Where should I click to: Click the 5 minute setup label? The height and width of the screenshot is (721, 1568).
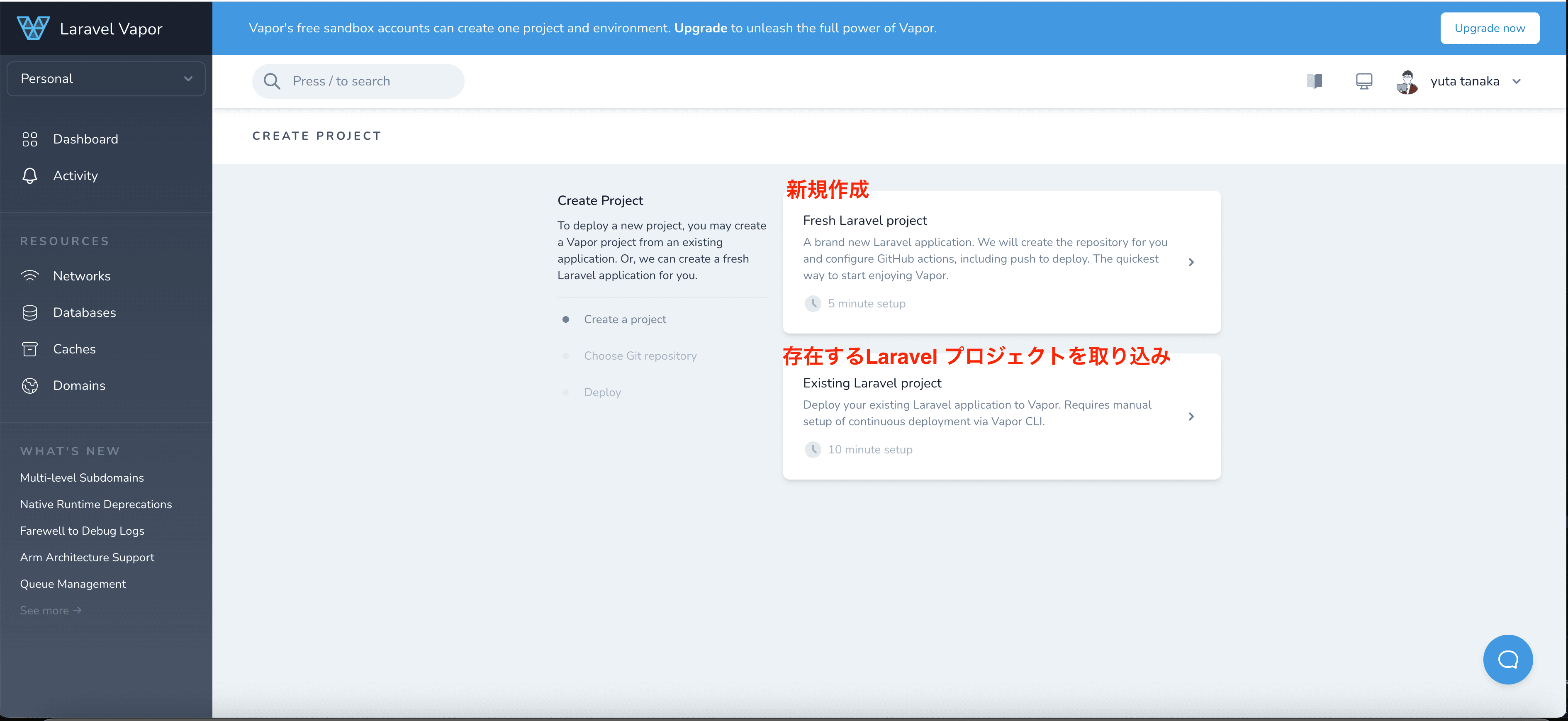coord(866,303)
